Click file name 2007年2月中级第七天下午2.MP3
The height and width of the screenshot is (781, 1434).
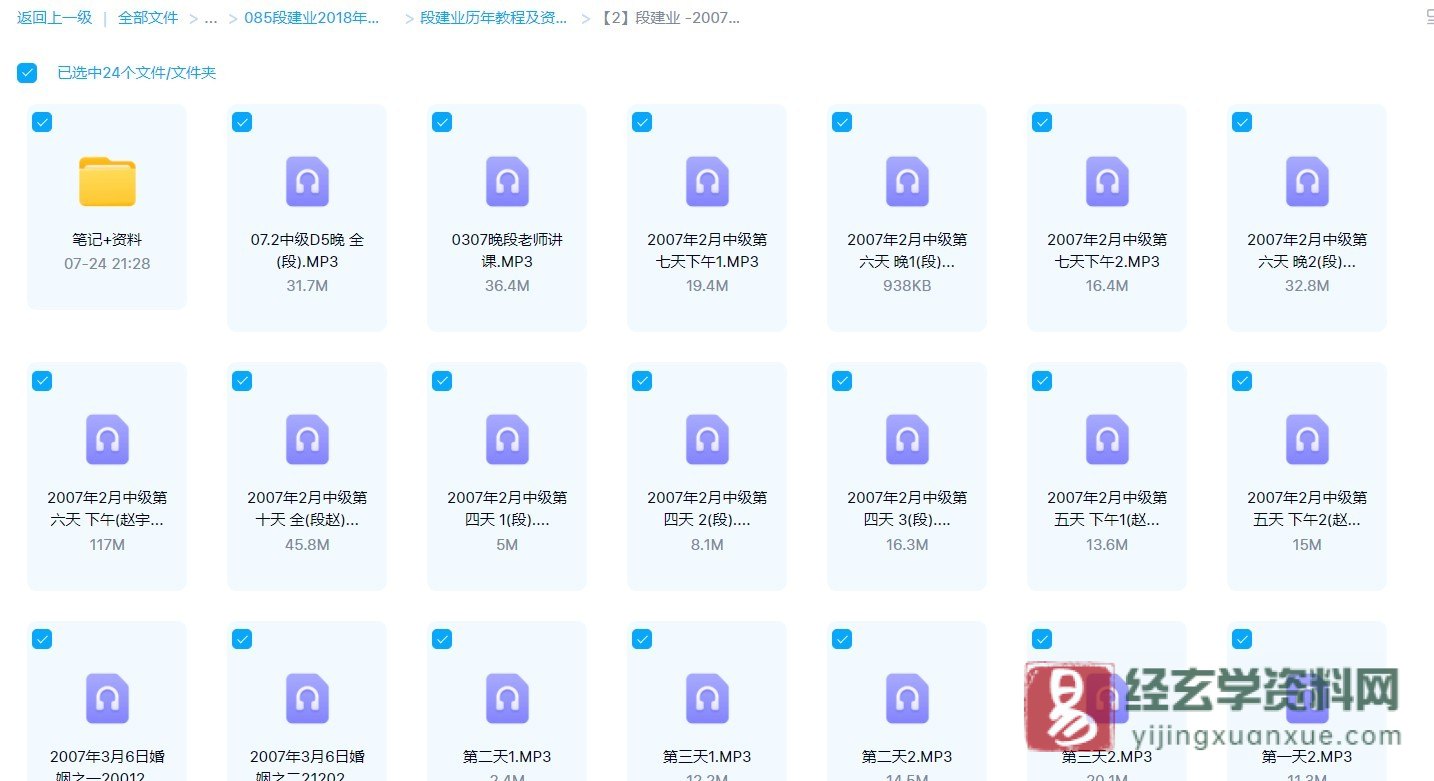pyautogui.click(x=1107, y=251)
